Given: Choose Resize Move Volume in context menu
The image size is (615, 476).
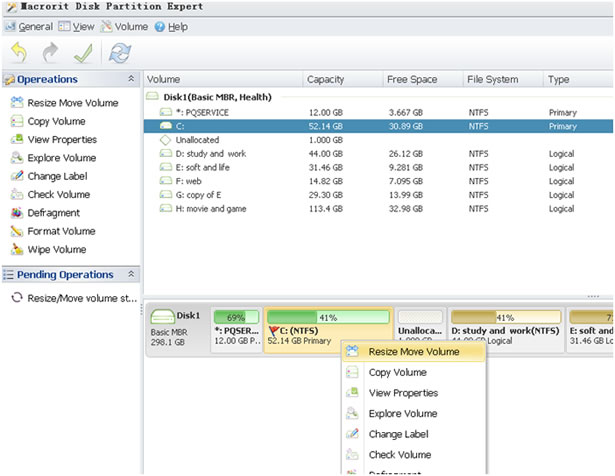Looking at the screenshot, I should [414, 352].
